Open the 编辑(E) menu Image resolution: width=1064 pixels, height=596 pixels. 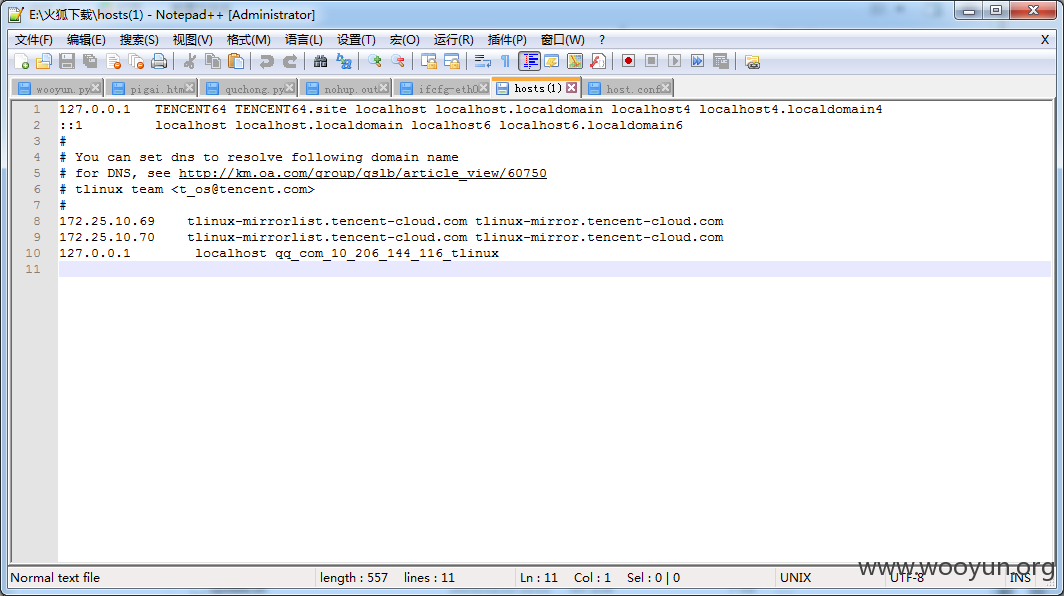[x=86, y=40]
